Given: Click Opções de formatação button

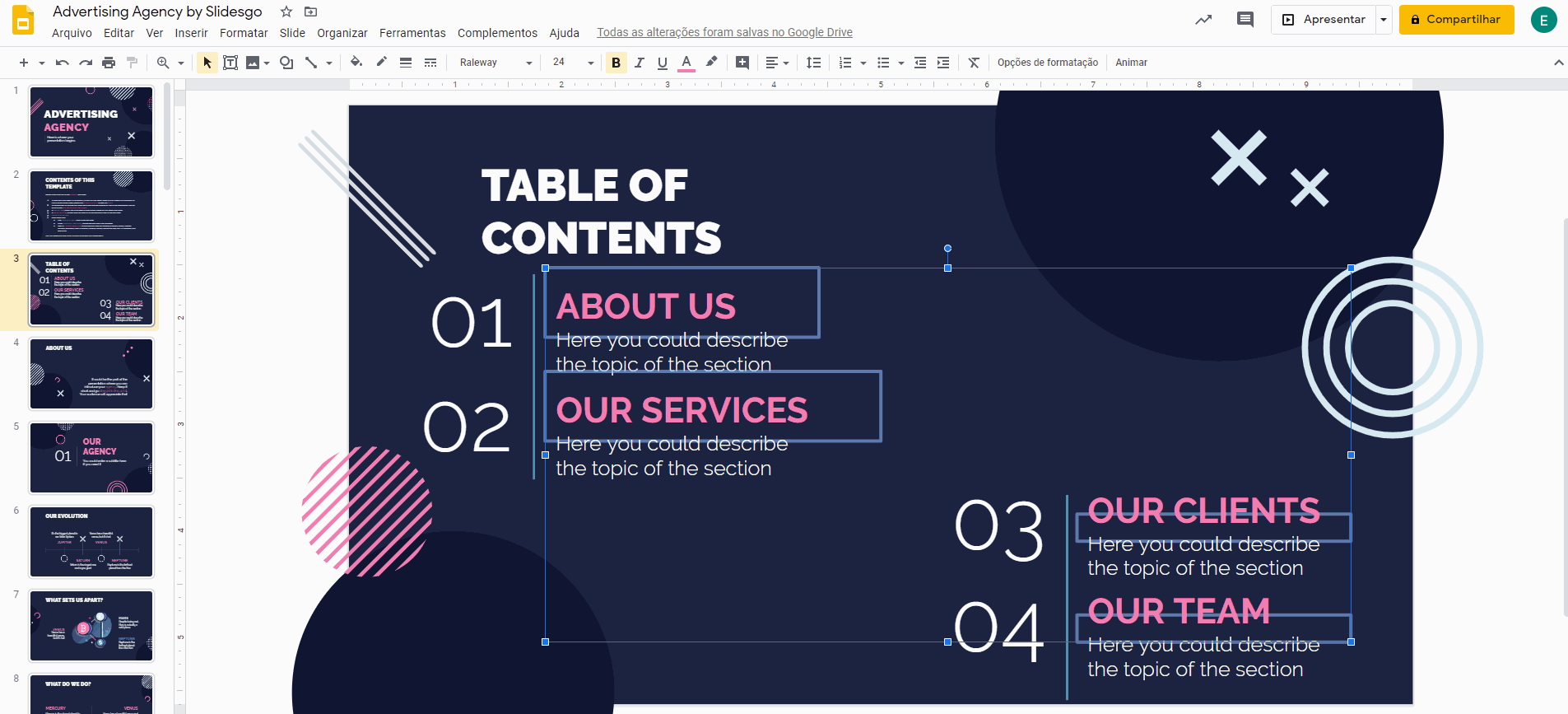Looking at the screenshot, I should coord(1048,63).
